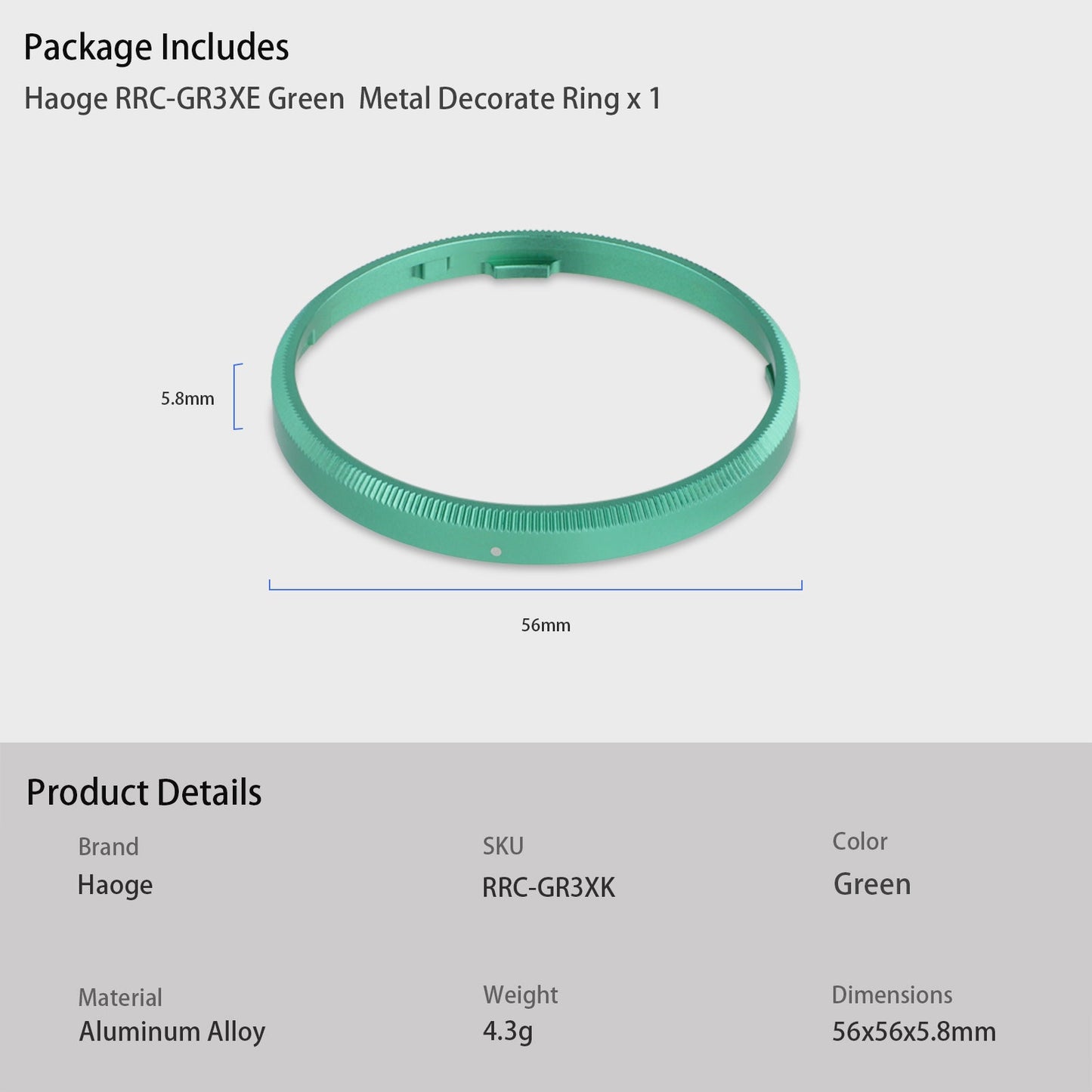Click the 56mm width measurement label

(x=546, y=626)
